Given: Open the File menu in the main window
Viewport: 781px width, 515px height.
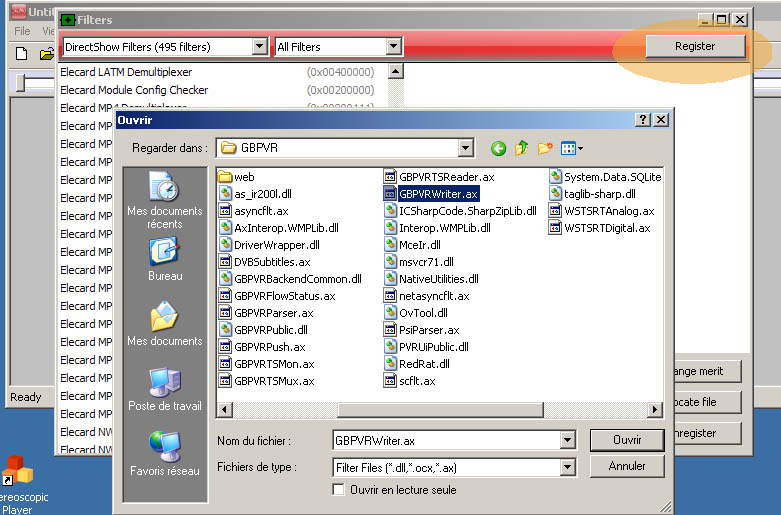Looking at the screenshot, I should click(22, 31).
